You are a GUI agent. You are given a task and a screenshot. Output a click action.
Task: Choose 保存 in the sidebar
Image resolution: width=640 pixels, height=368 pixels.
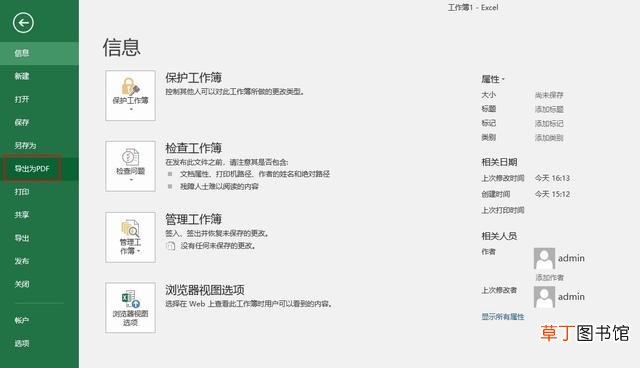click(x=39, y=122)
